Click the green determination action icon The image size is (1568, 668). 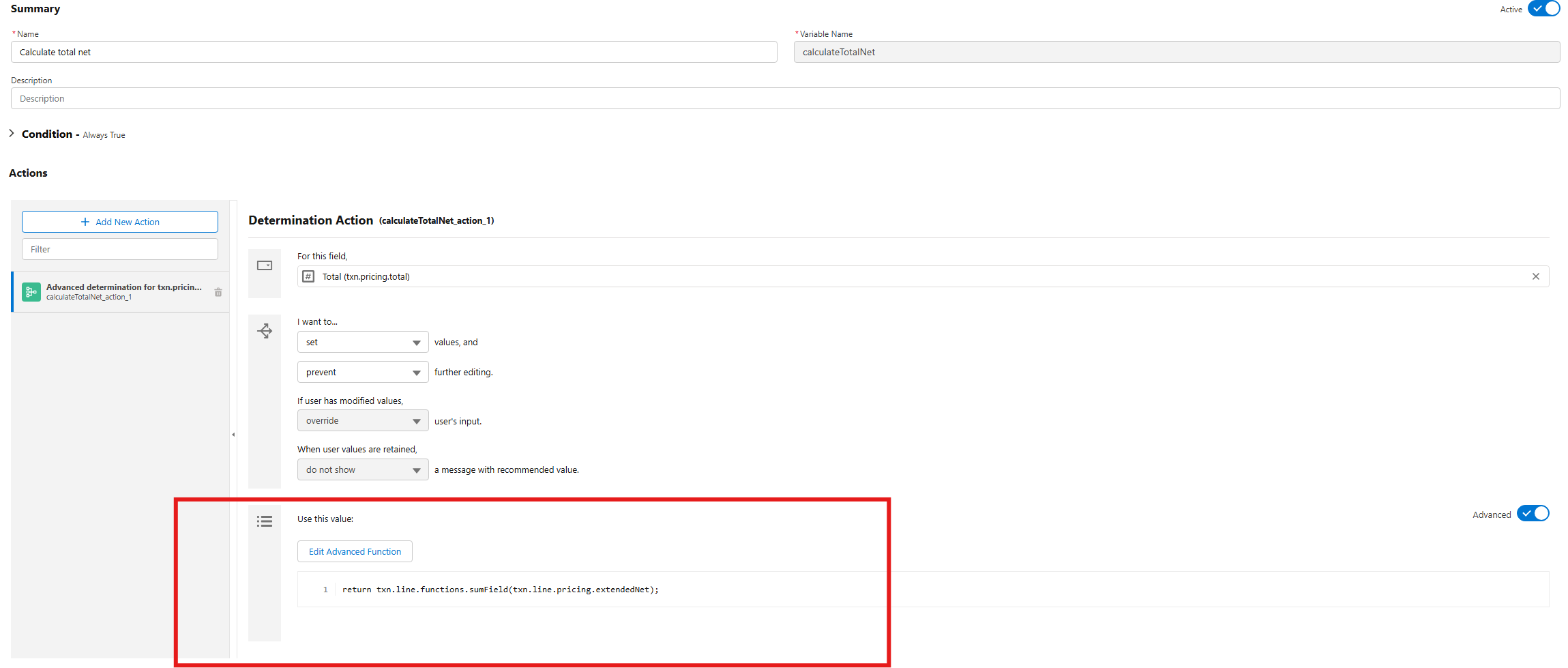pos(31,292)
